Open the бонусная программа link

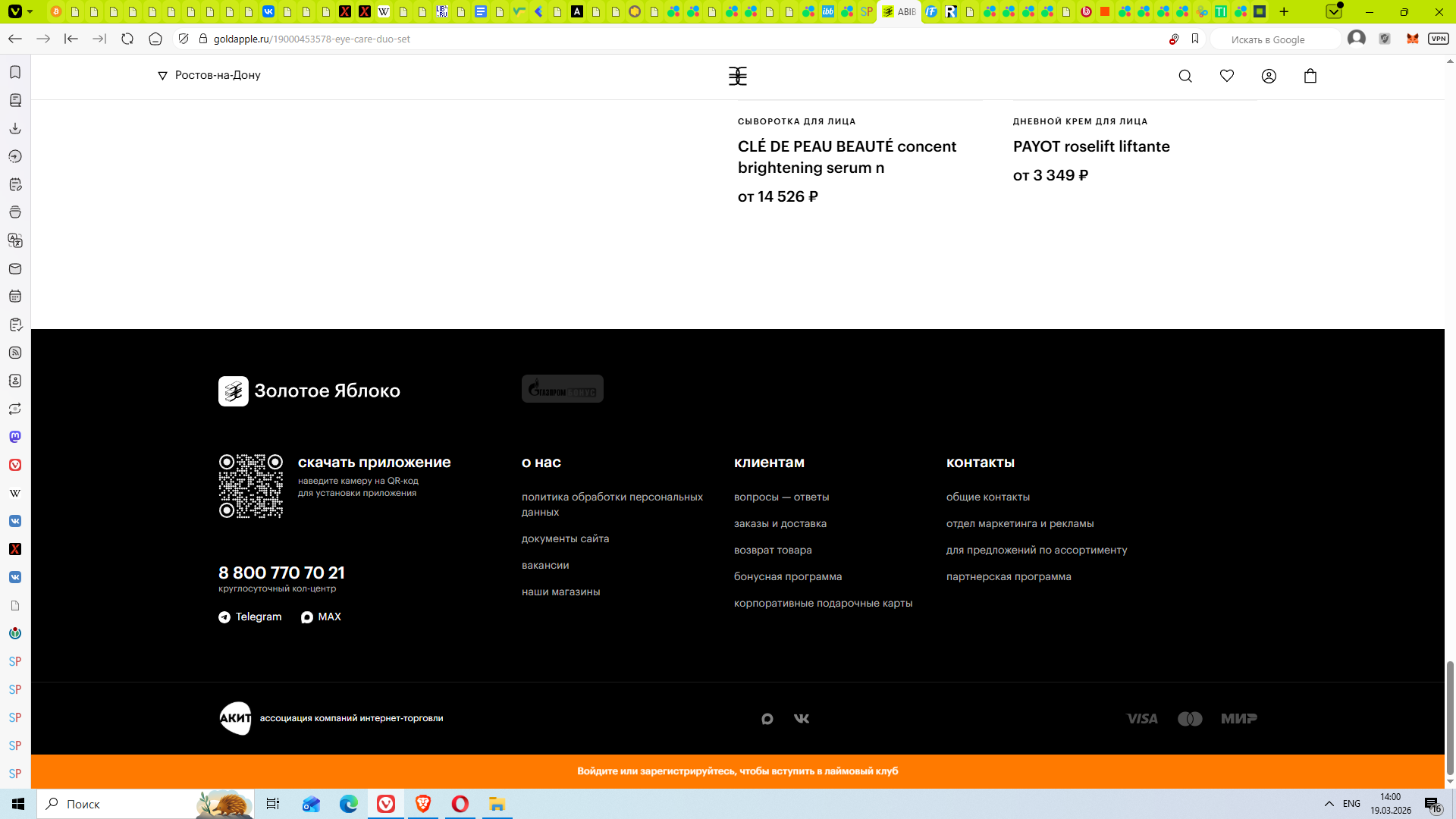[787, 576]
